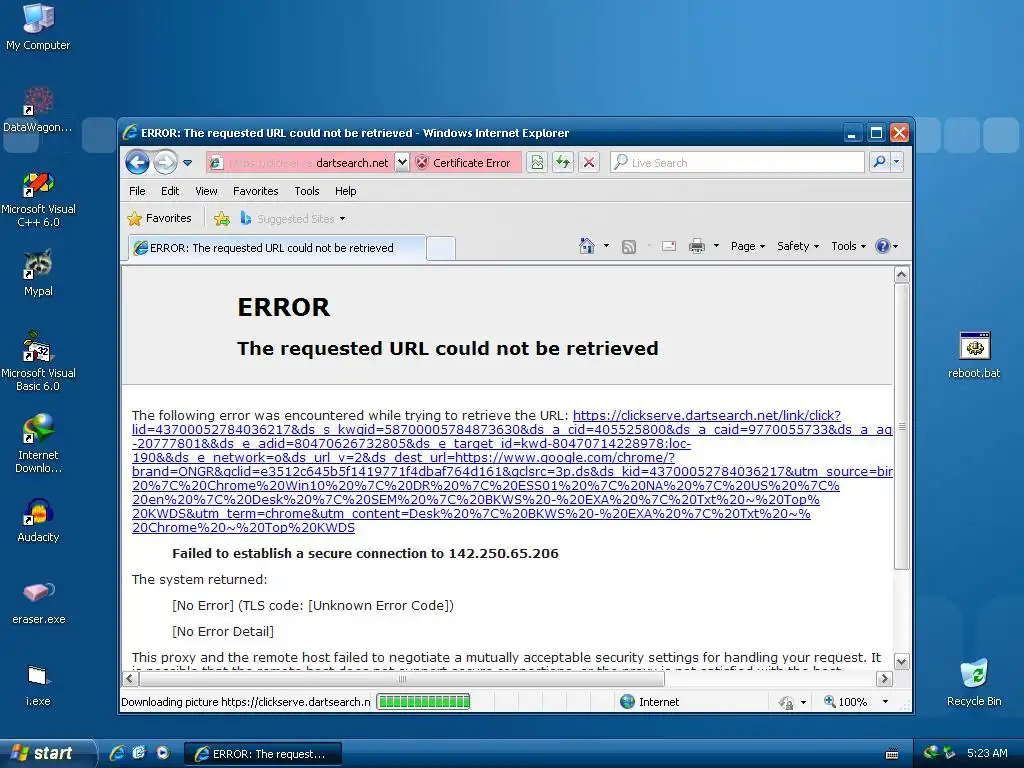This screenshot has width=1024, height=768.
Task: Click the RSS feeds icon
Action: pyautogui.click(x=628, y=246)
